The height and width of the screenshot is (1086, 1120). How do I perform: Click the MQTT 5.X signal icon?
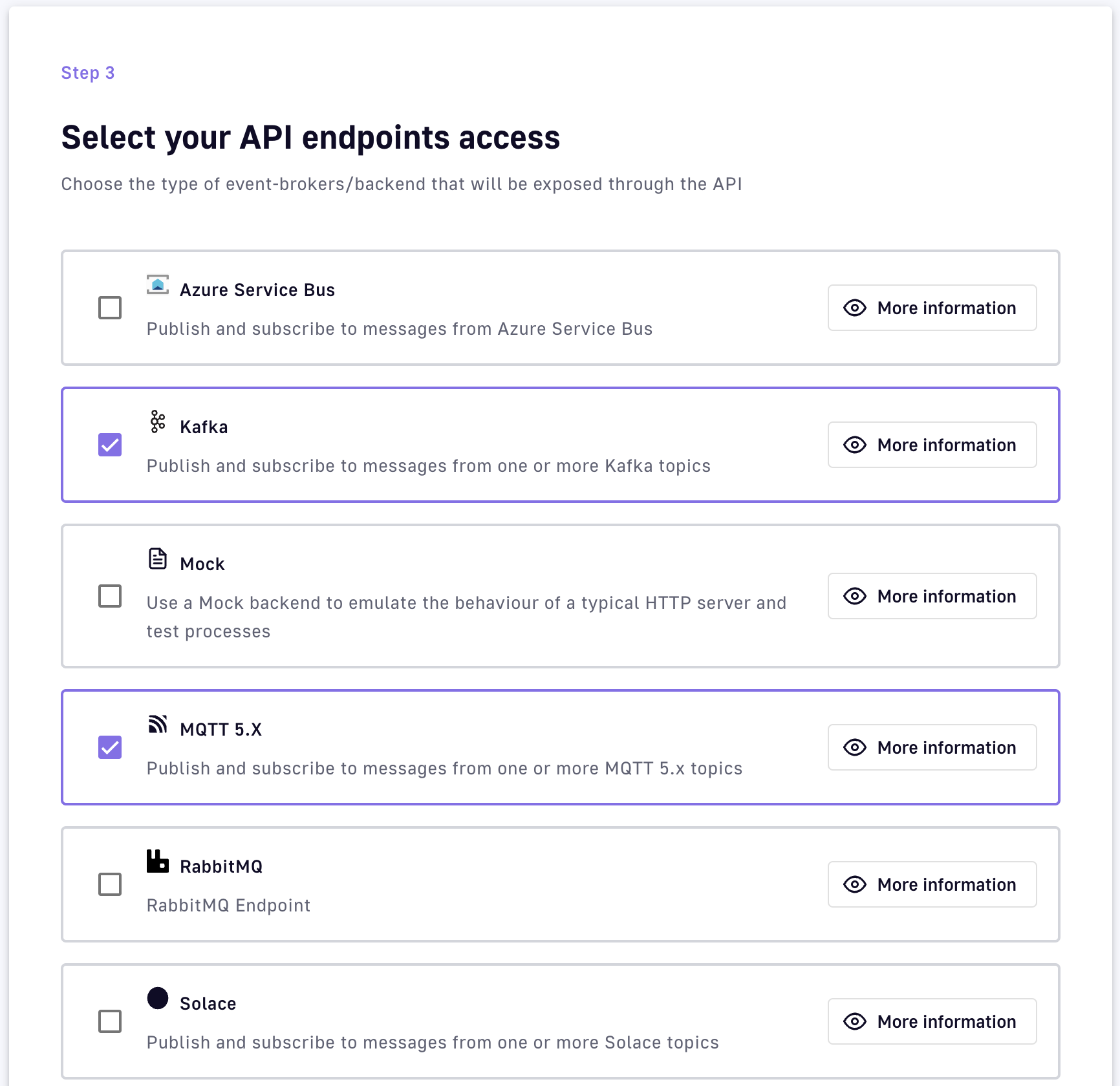coord(158,724)
